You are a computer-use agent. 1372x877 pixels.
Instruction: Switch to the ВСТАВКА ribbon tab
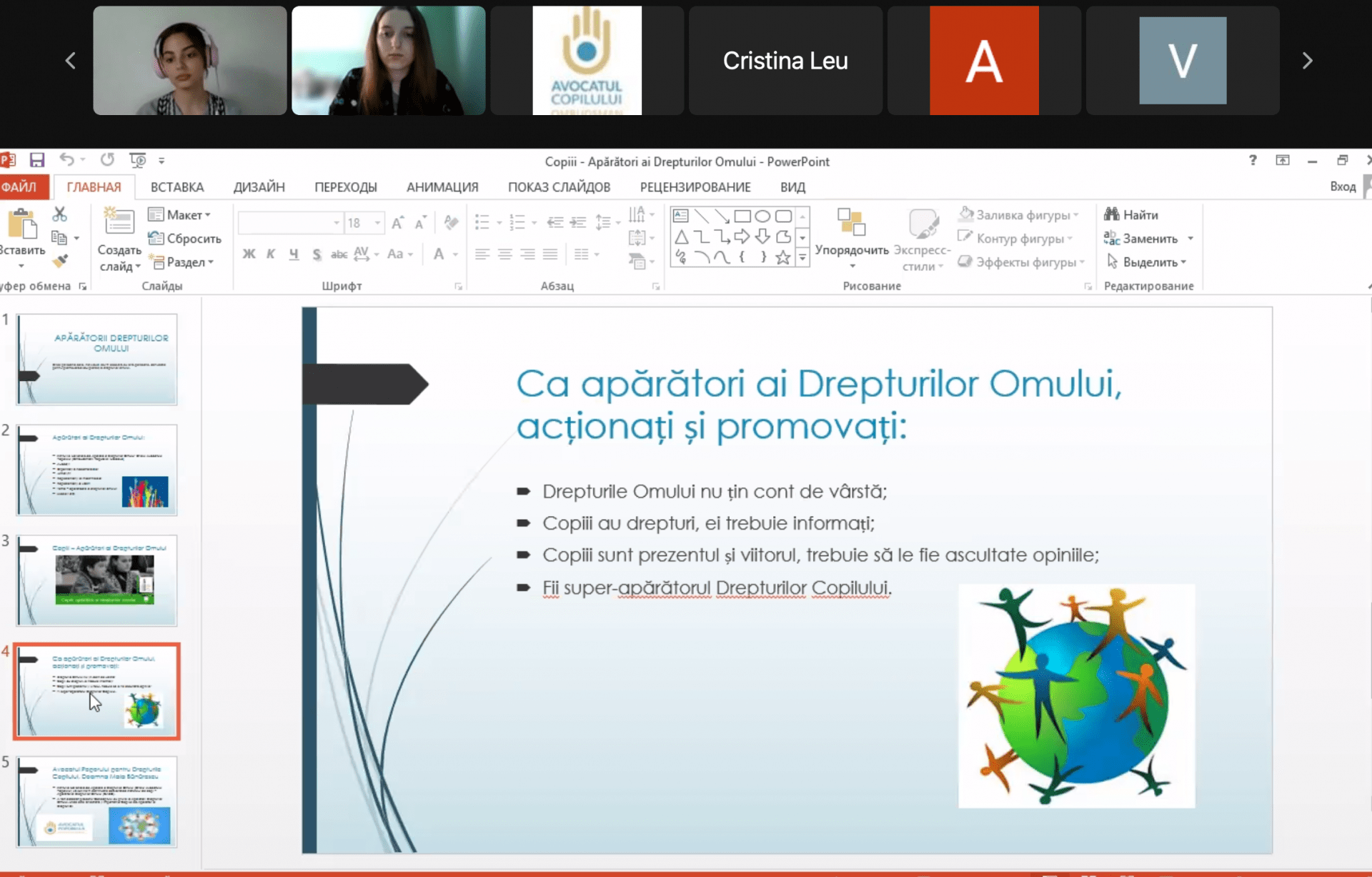click(x=177, y=187)
